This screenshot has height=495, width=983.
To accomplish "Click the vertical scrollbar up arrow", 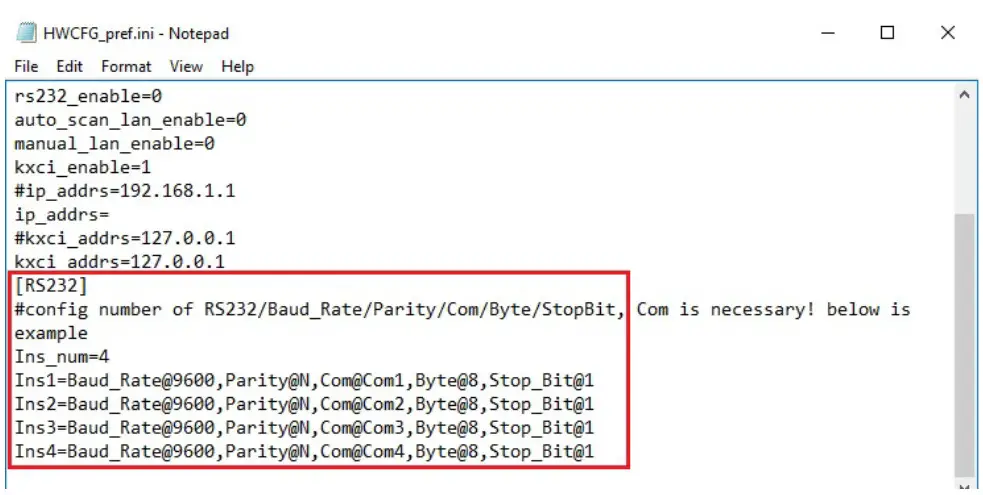I will click(964, 95).
